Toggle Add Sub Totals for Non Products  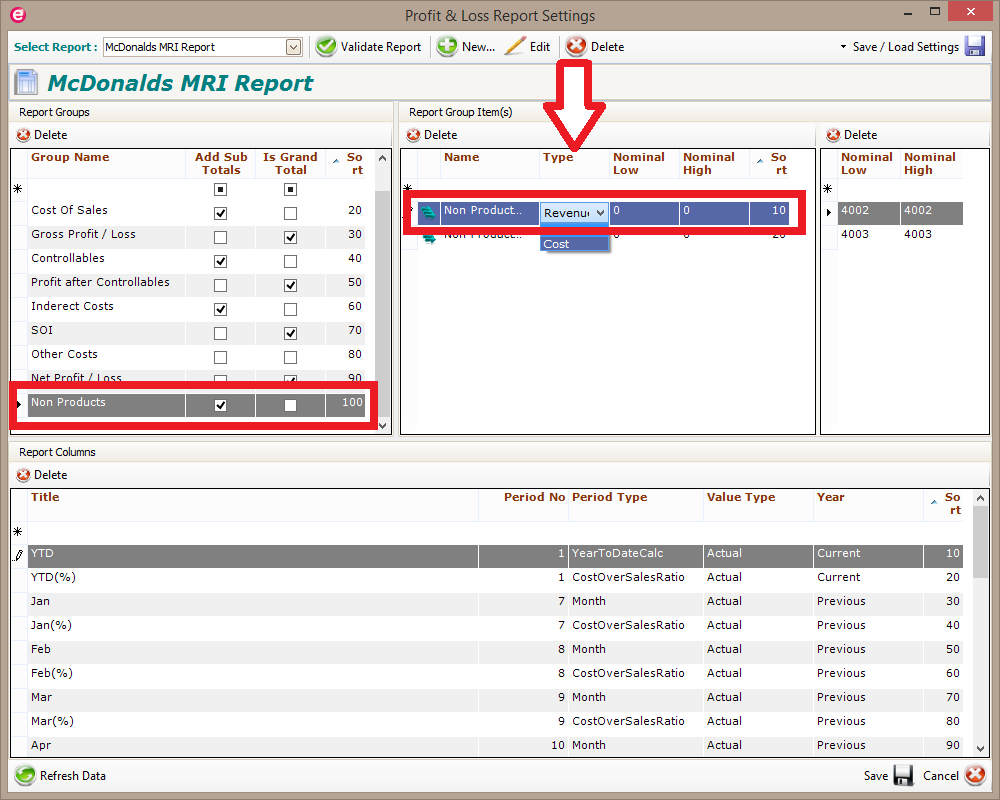tap(220, 405)
